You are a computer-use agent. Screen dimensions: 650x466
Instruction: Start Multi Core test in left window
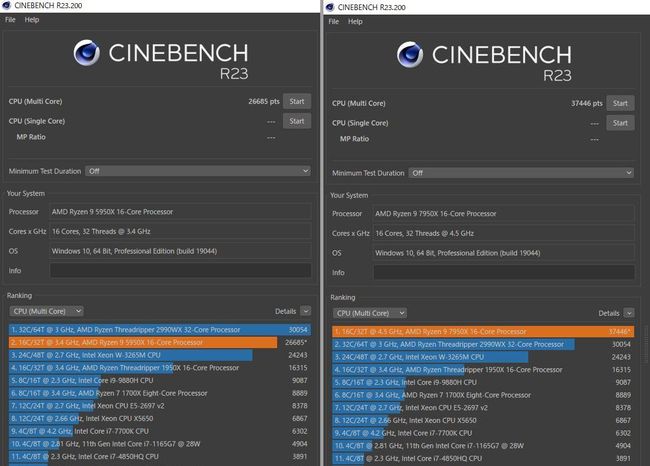[x=297, y=101]
